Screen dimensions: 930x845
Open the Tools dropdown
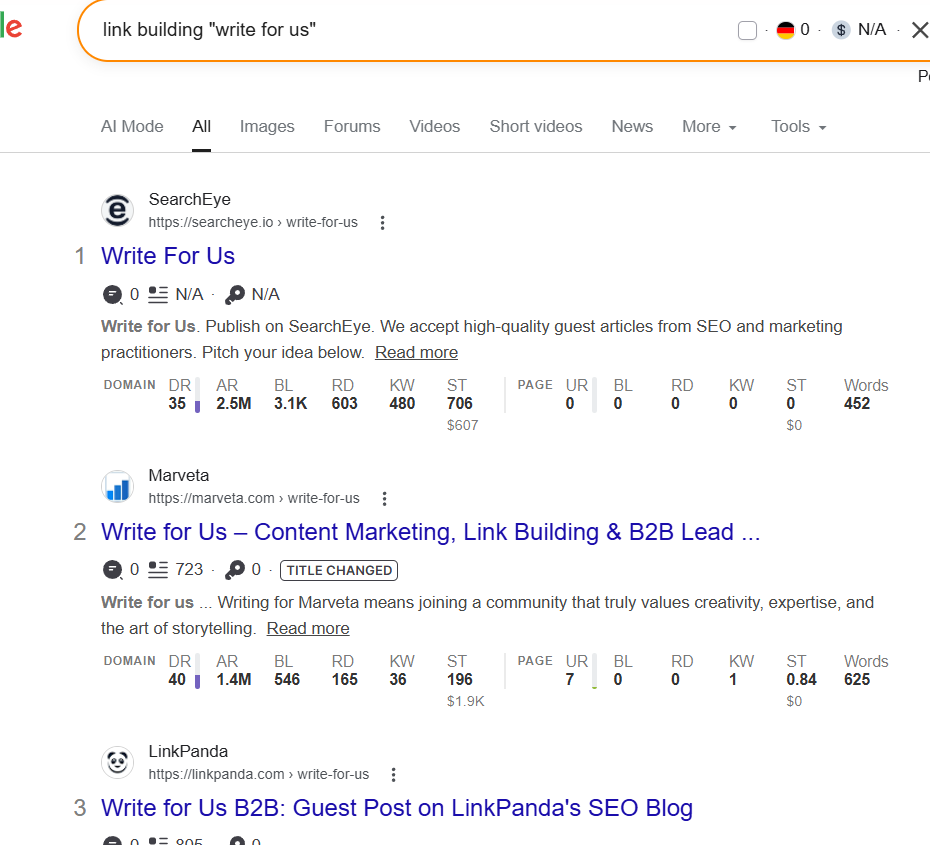(798, 126)
